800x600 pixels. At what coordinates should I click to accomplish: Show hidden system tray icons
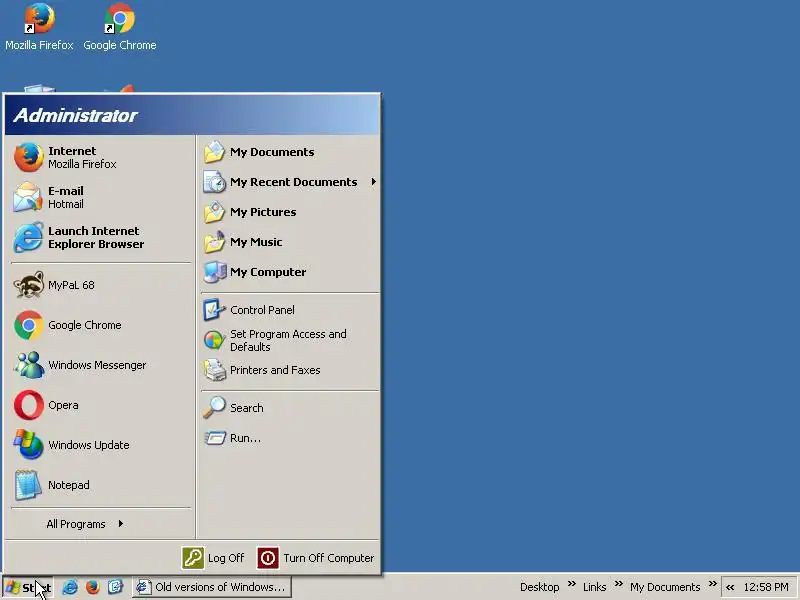coord(730,587)
